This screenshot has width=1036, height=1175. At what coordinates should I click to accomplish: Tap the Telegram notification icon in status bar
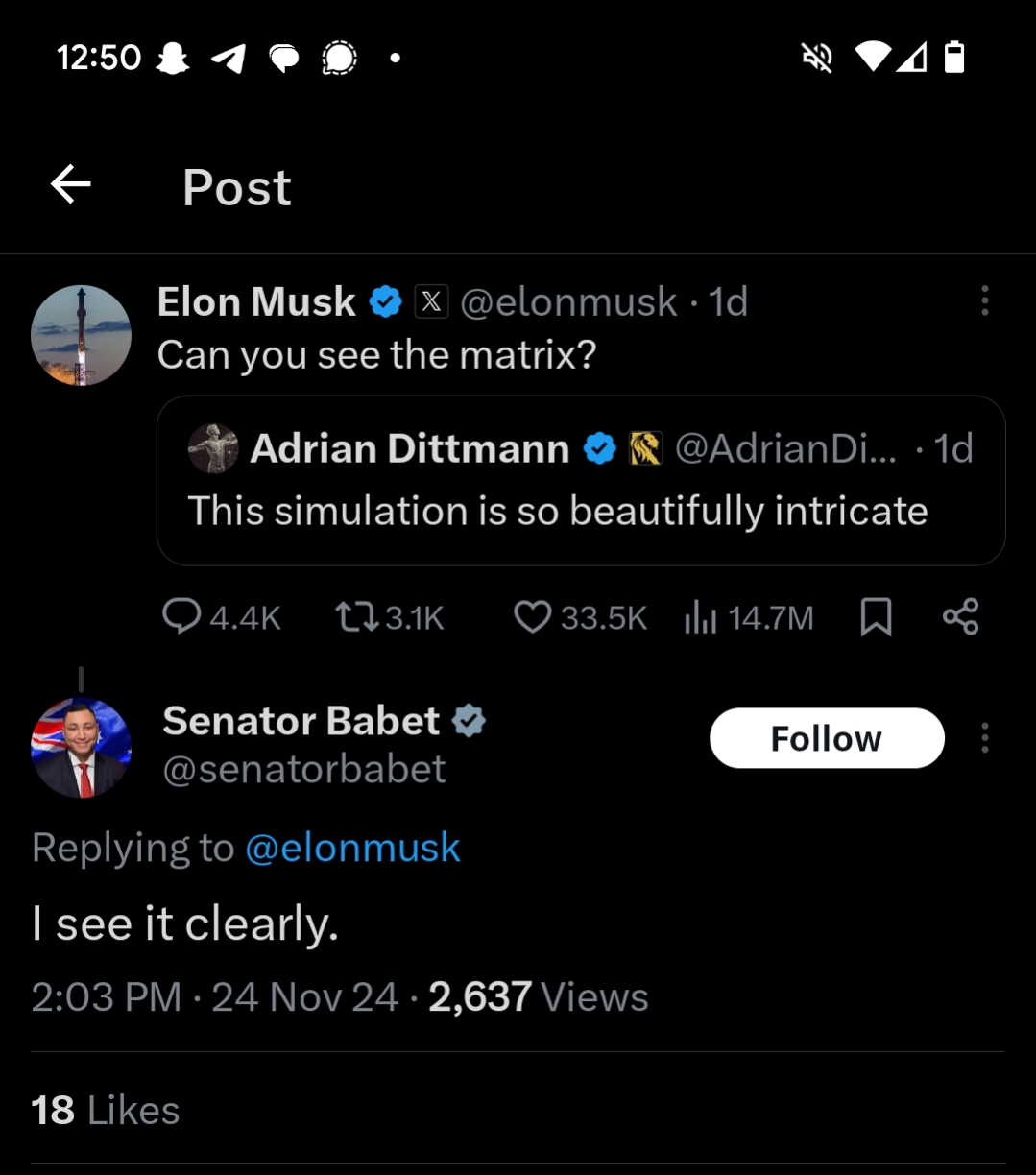point(229,59)
